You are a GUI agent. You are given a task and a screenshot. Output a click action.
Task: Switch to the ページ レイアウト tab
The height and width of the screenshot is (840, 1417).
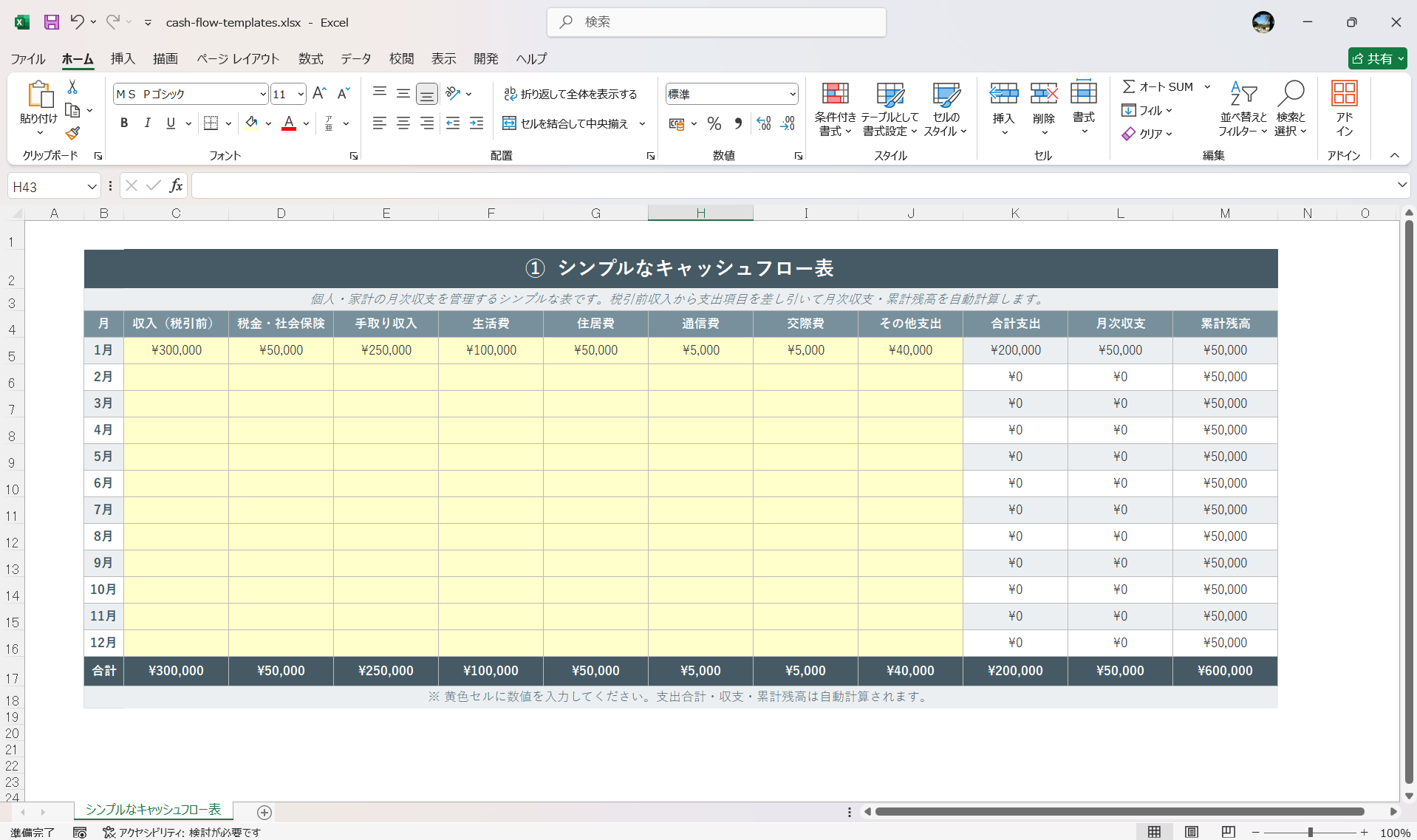coord(238,58)
